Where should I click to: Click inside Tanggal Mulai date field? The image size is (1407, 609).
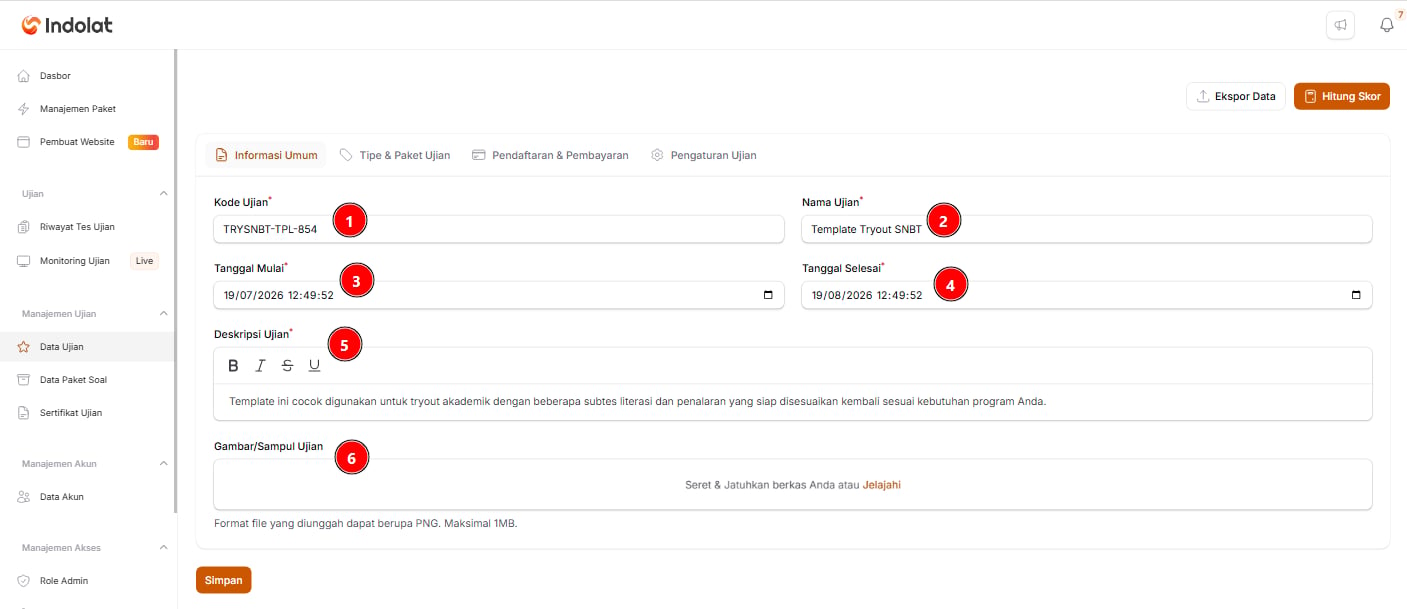[499, 295]
